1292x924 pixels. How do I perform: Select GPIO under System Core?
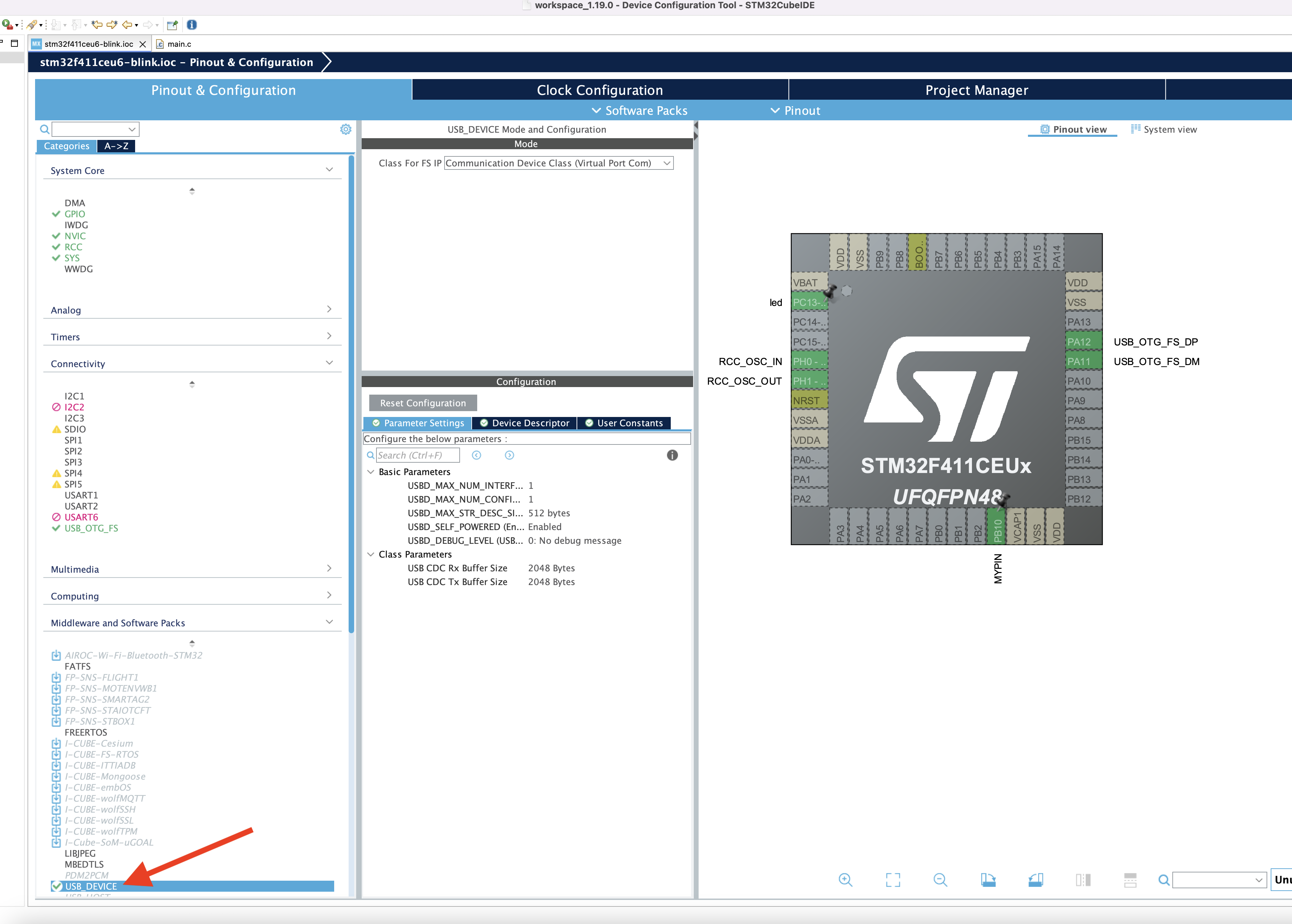(x=75, y=214)
